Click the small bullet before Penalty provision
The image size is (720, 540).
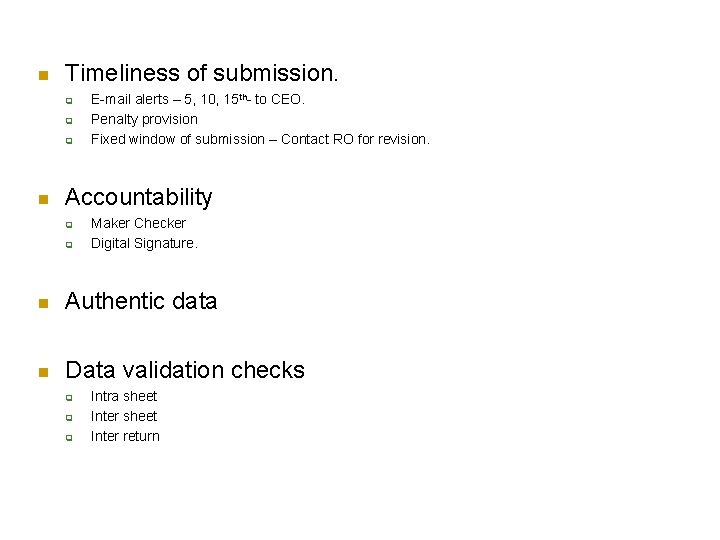coord(69,120)
